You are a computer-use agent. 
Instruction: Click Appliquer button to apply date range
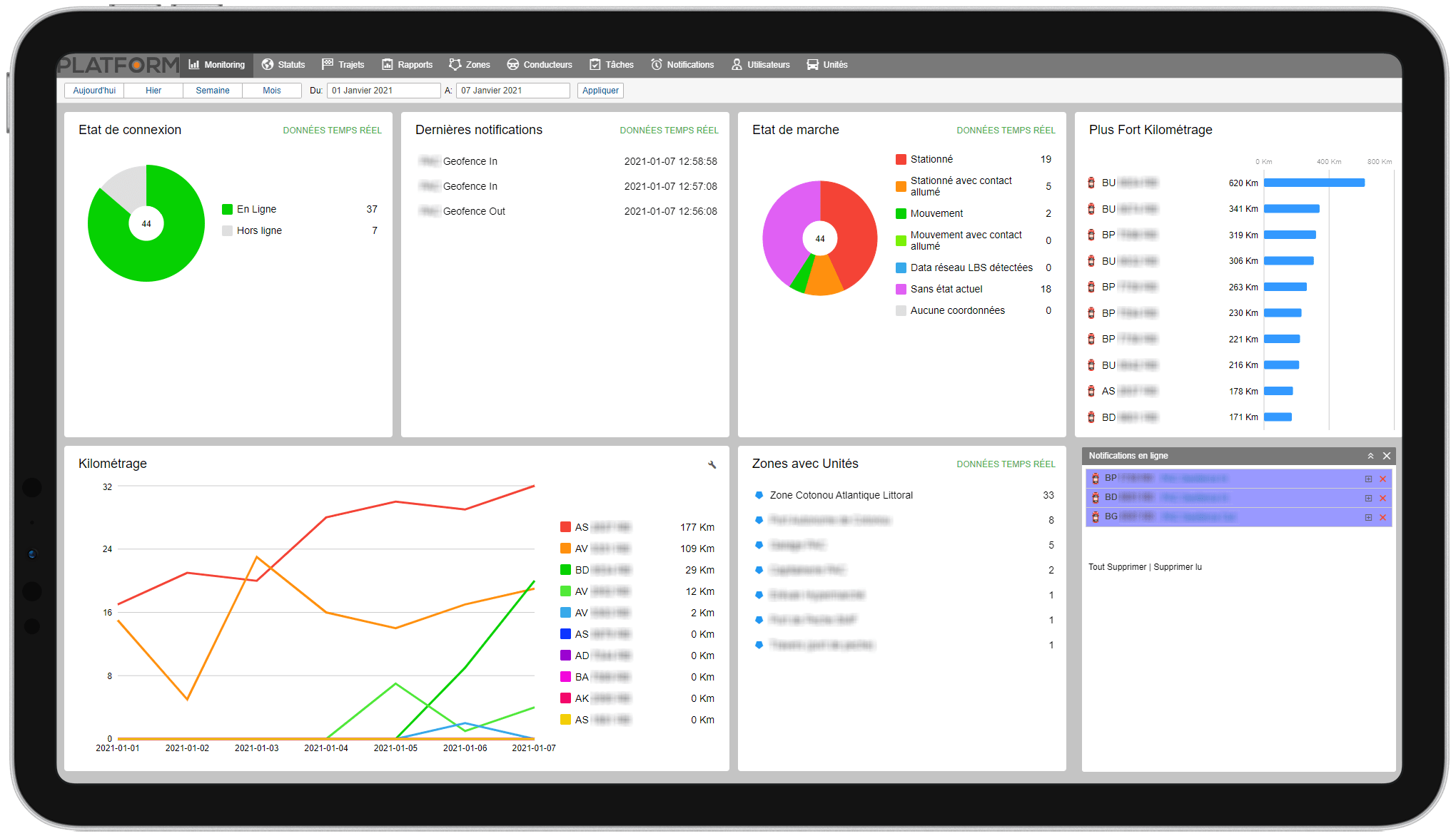[600, 90]
